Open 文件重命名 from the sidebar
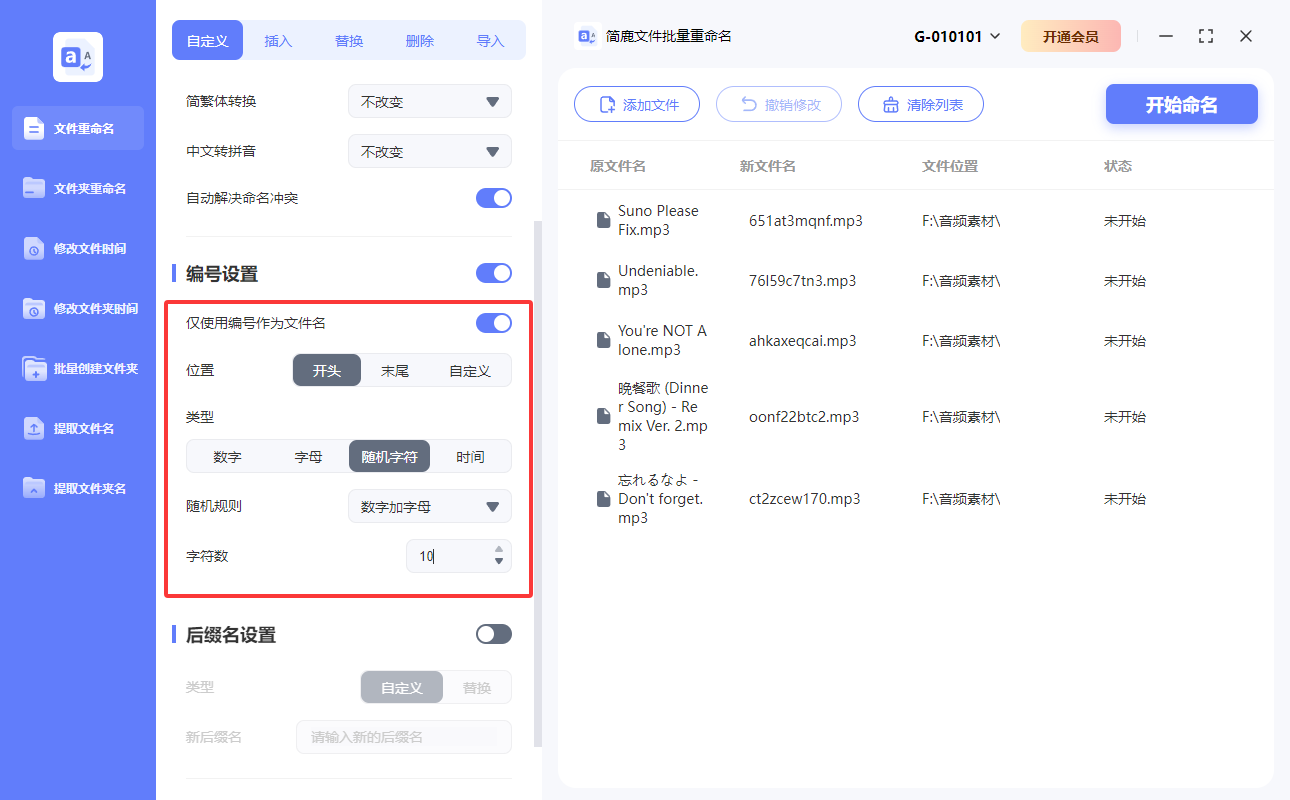This screenshot has height=800, width=1290. tap(77, 128)
